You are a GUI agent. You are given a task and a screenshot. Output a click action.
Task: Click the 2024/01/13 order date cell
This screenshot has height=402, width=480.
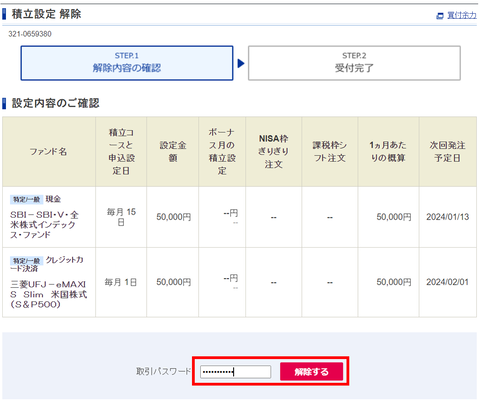pos(448,217)
